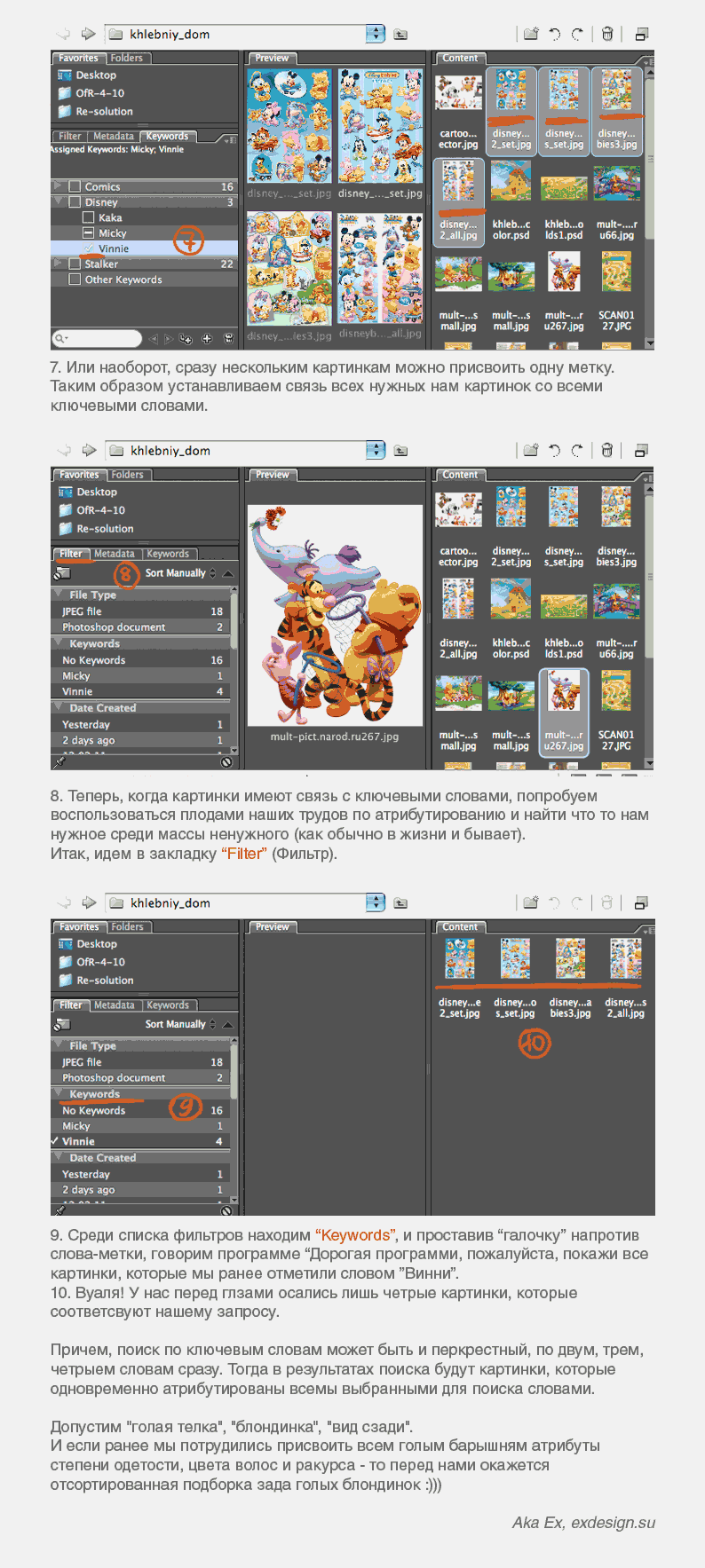Viewport: 705px width, 1568px height.
Task: Click Filter panel scrollbar in middle window
Action: click(234, 620)
